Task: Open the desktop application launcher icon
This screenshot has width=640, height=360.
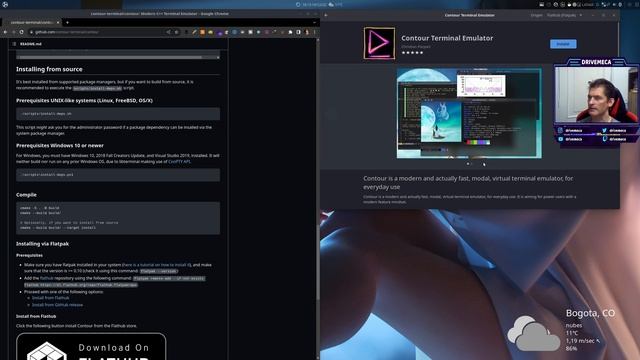Action: coord(5,4)
